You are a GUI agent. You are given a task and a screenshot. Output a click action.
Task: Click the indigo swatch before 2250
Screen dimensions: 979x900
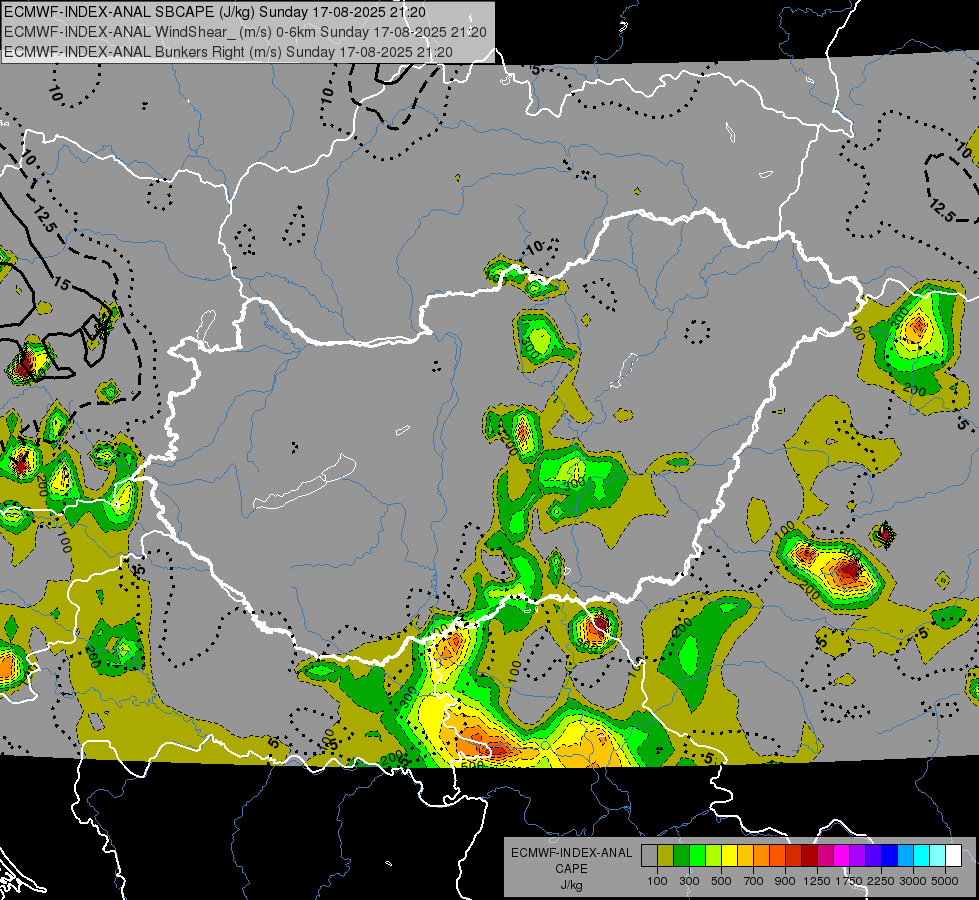tap(873, 856)
